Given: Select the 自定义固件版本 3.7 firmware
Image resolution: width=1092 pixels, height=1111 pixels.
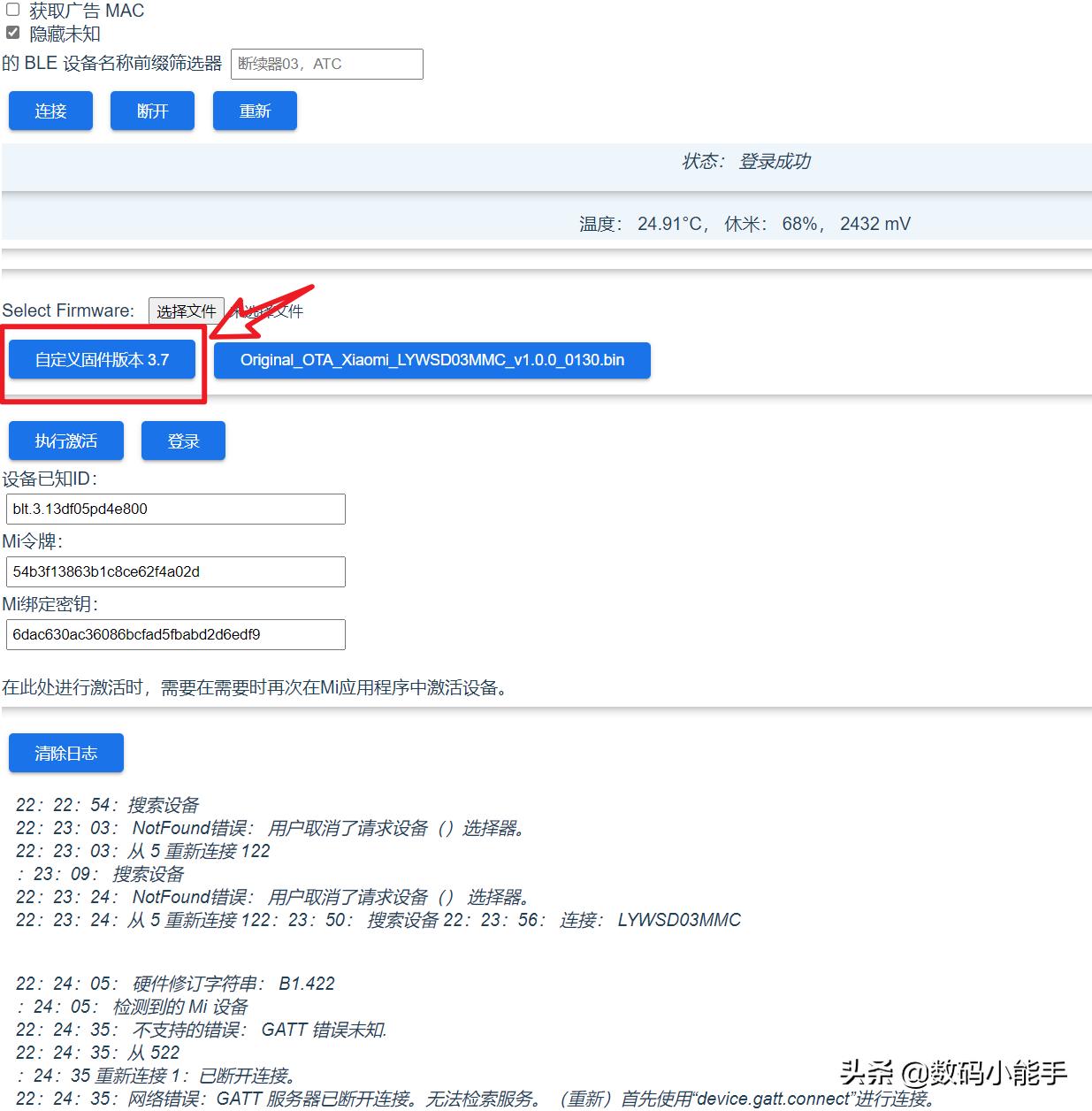Looking at the screenshot, I should 103,359.
